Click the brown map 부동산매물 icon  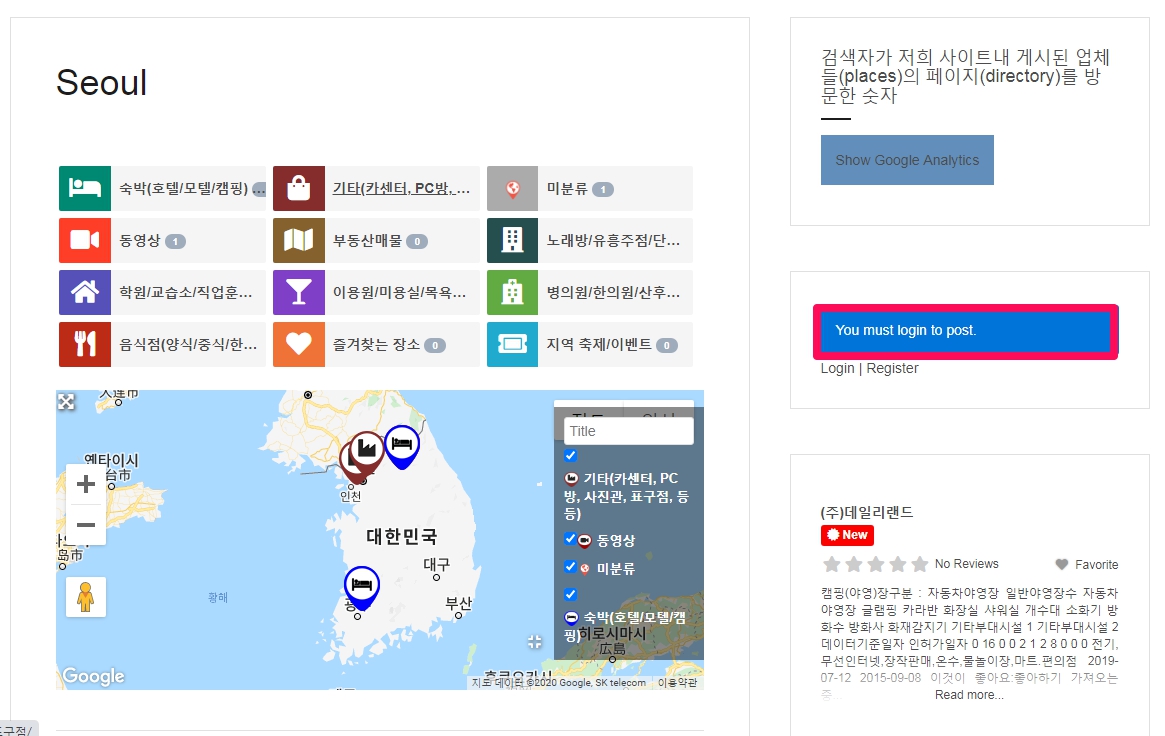(299, 241)
